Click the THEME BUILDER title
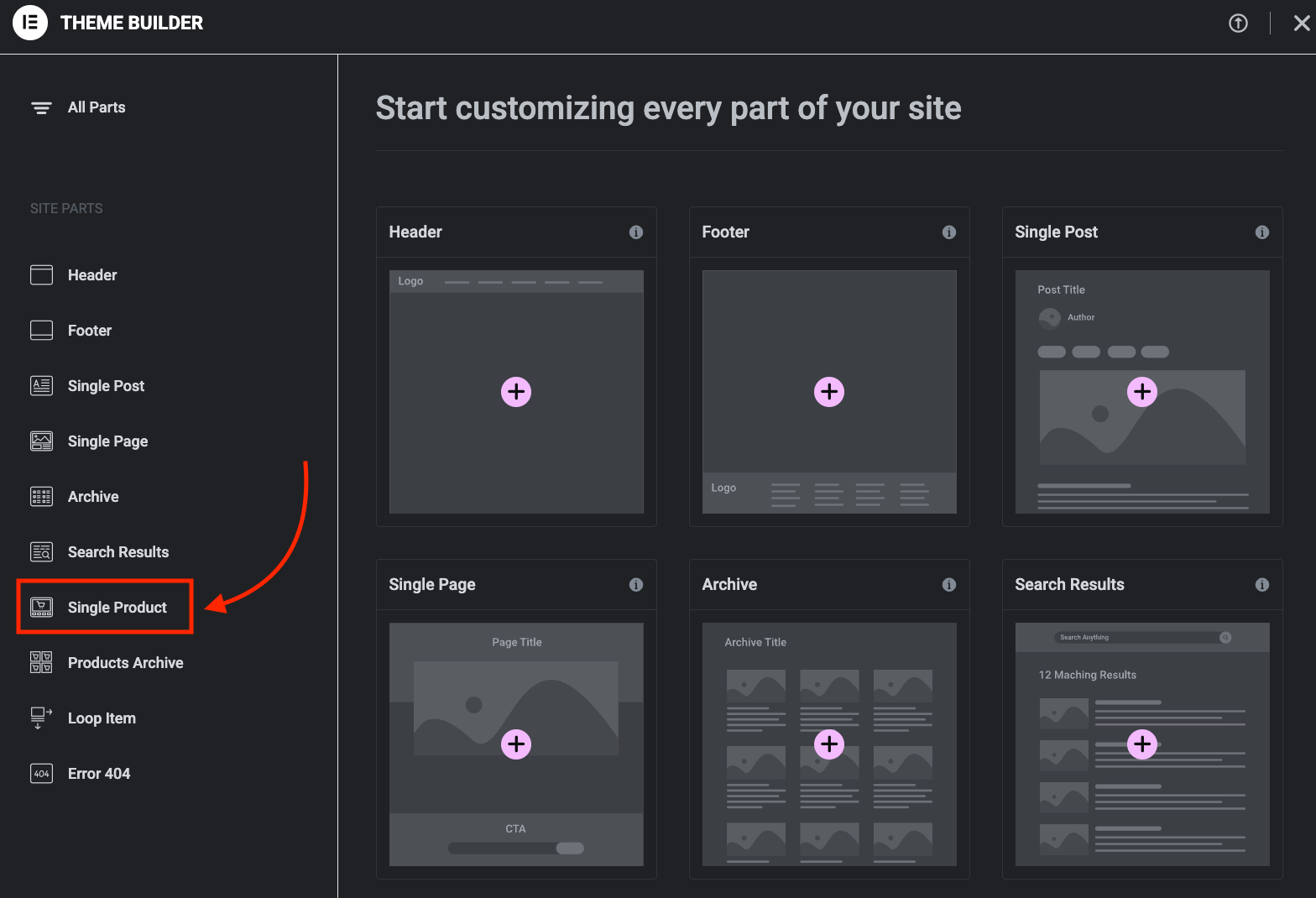This screenshot has height=898, width=1316. [x=132, y=23]
